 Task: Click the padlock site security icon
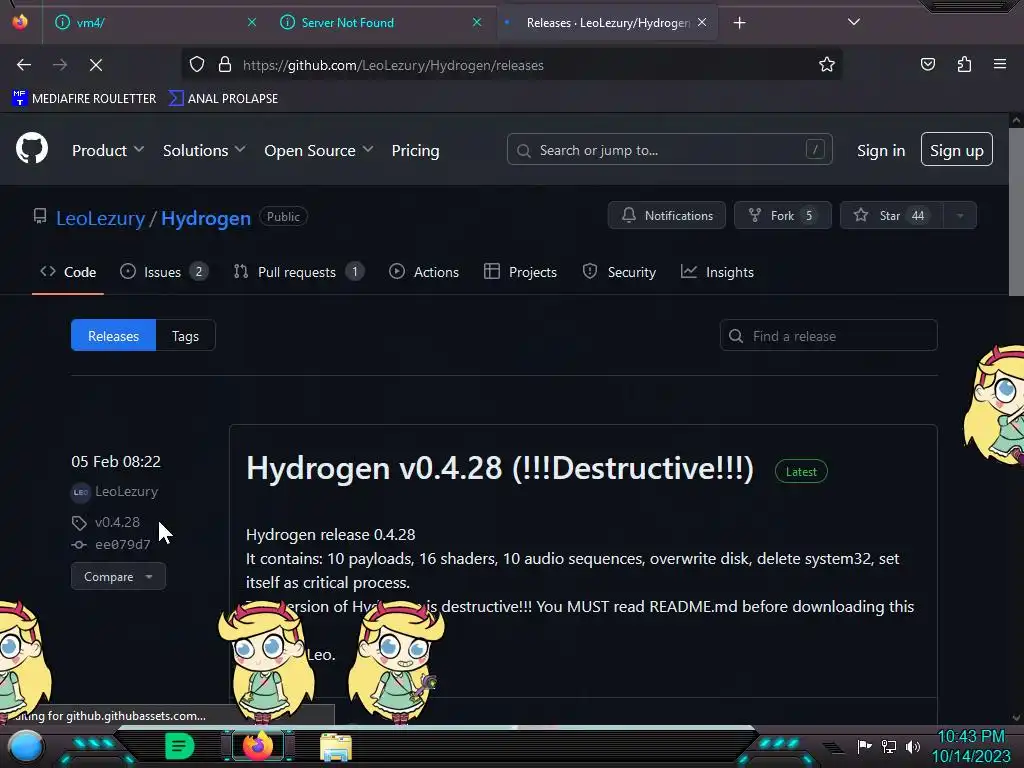[225, 65]
